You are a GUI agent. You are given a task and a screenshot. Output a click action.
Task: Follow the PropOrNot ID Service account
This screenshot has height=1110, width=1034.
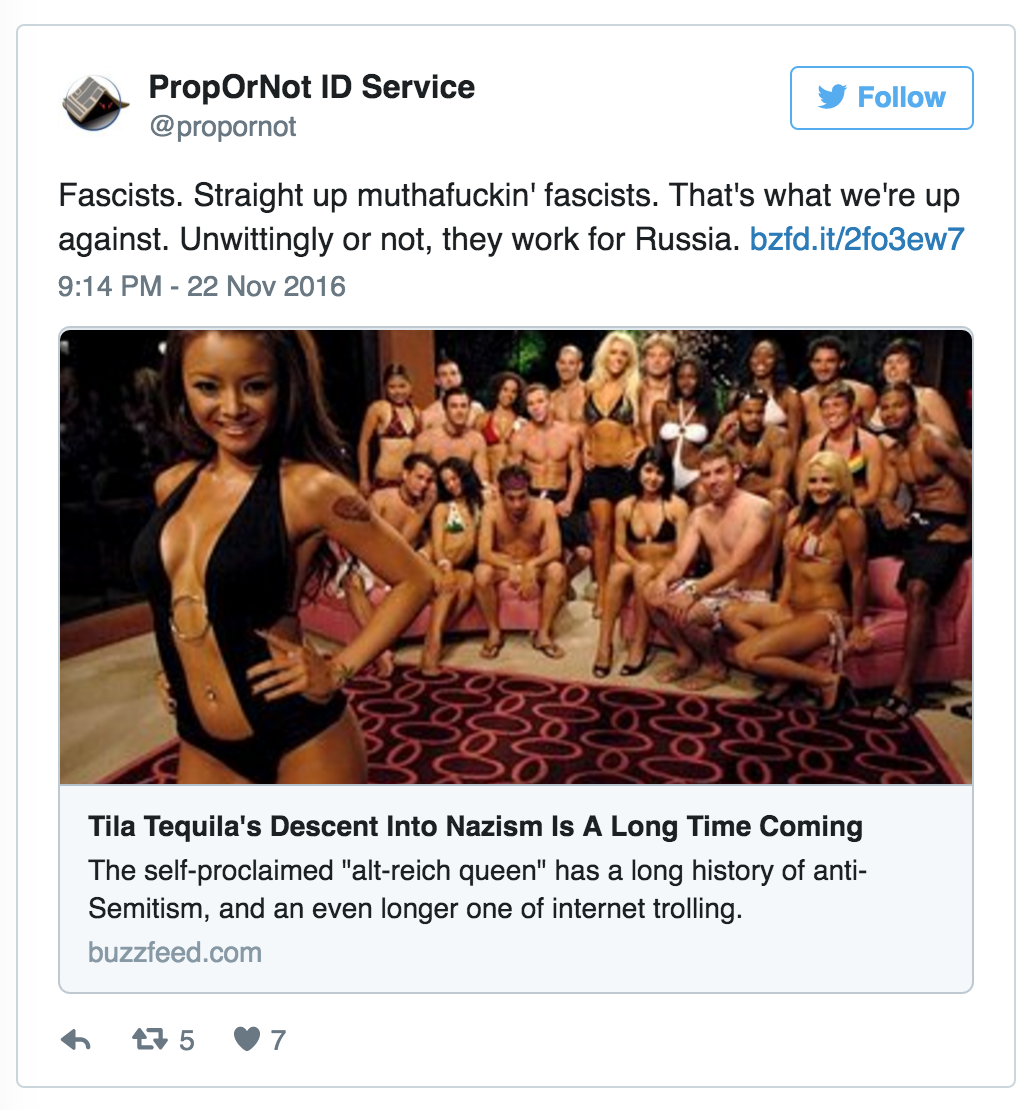[x=881, y=98]
